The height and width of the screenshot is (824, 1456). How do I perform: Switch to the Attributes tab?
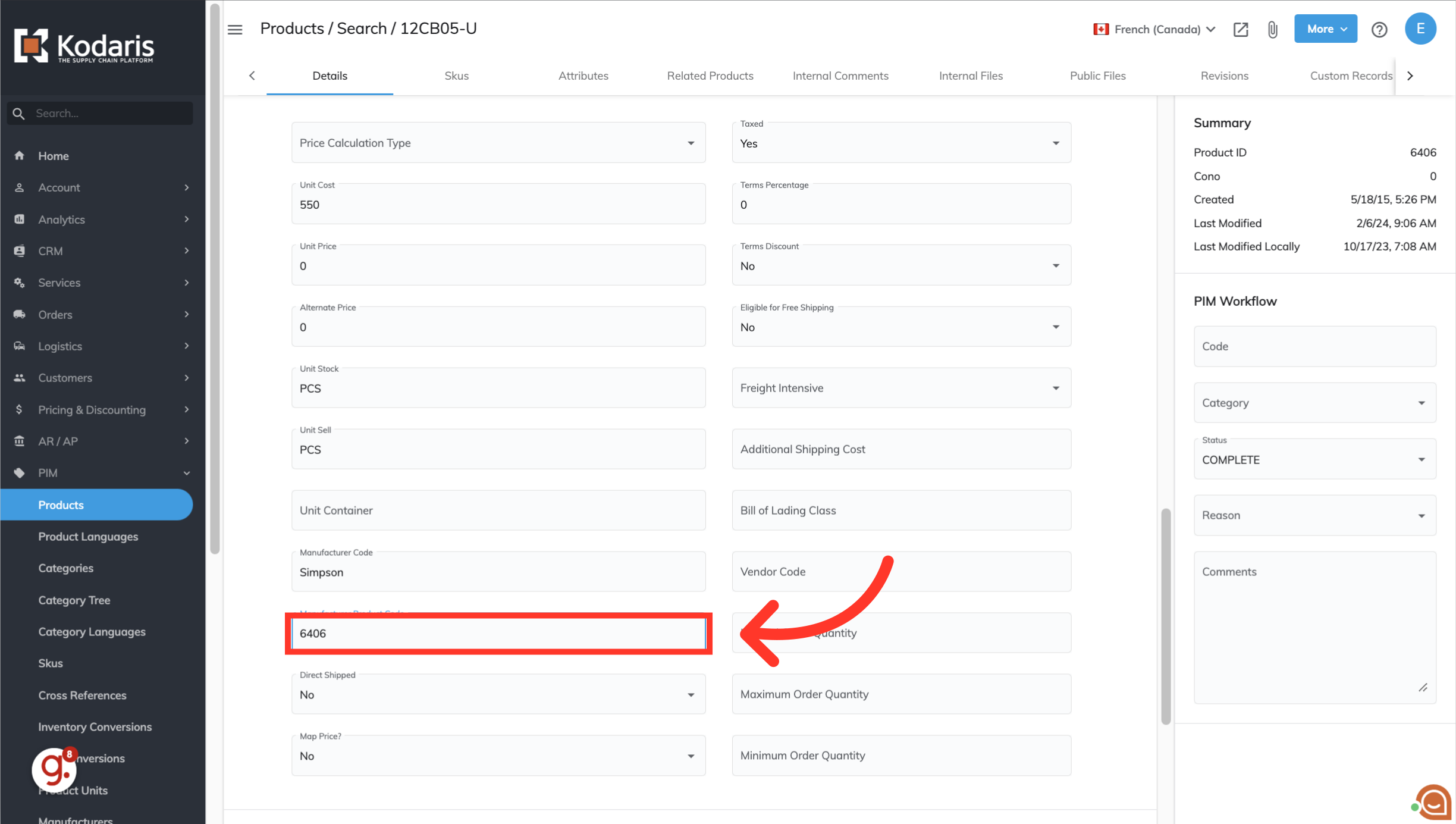(x=583, y=76)
